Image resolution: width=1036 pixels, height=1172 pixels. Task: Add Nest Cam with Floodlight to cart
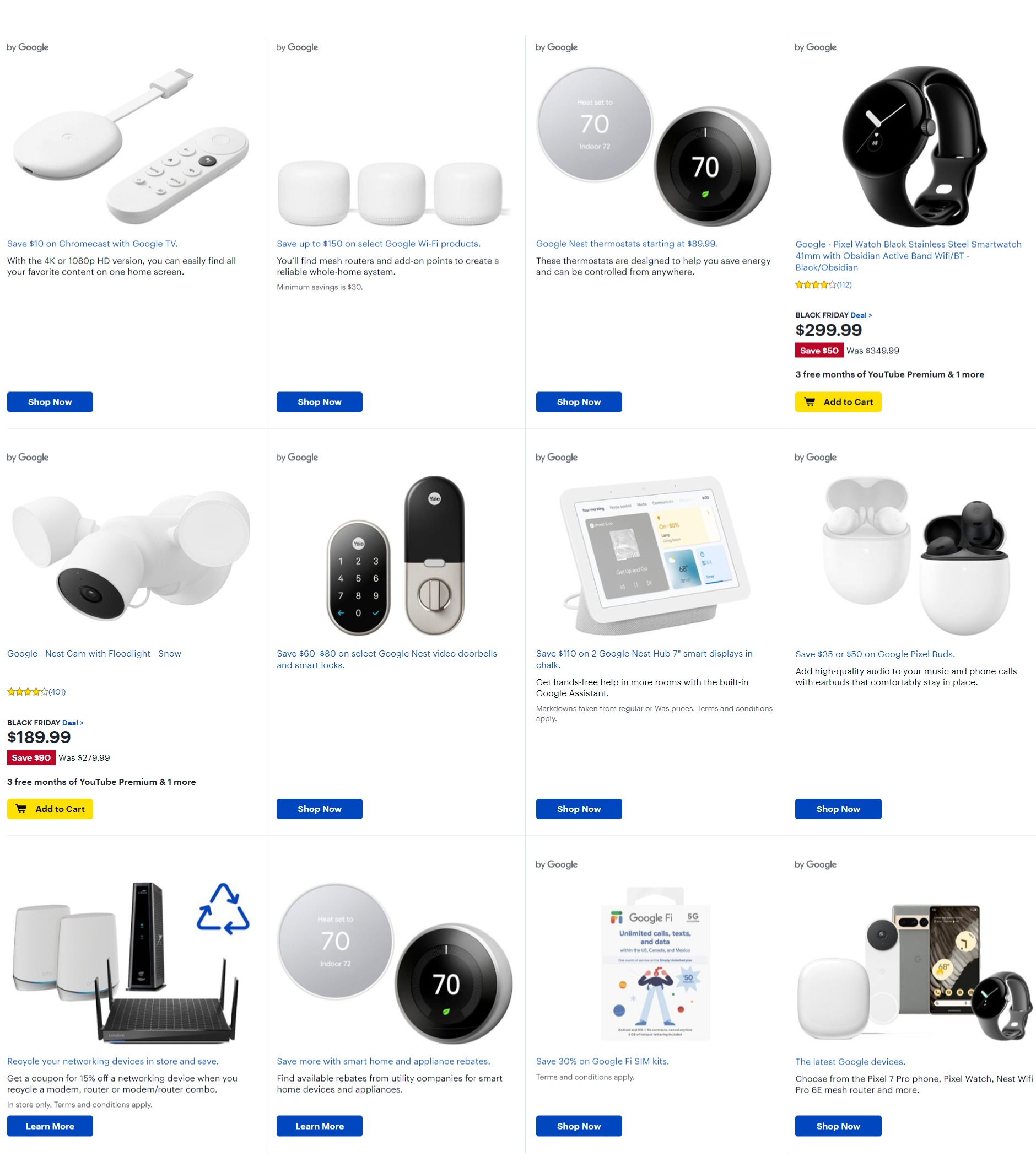click(50, 809)
